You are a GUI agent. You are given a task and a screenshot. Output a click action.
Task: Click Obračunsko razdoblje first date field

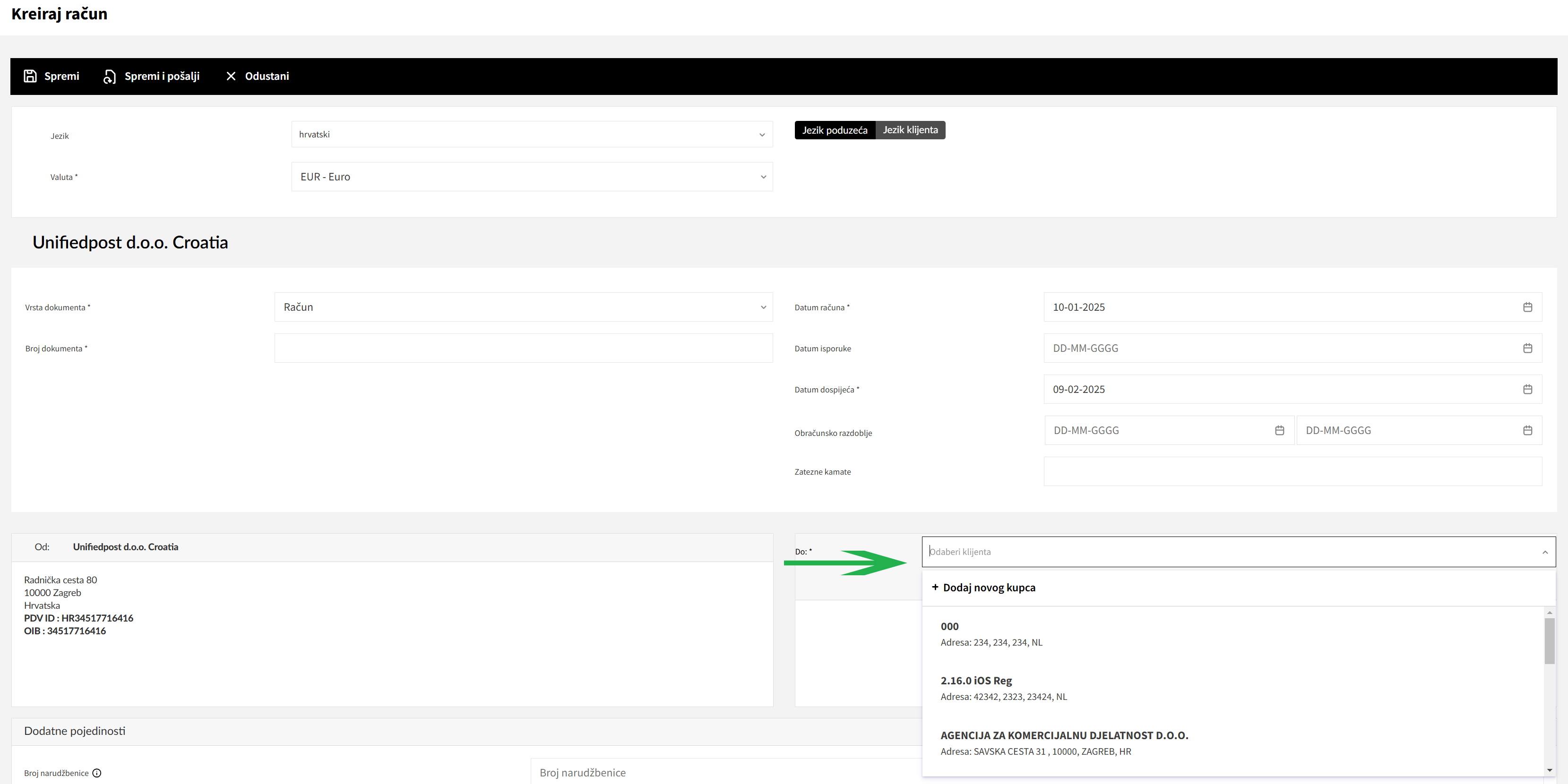click(1169, 430)
